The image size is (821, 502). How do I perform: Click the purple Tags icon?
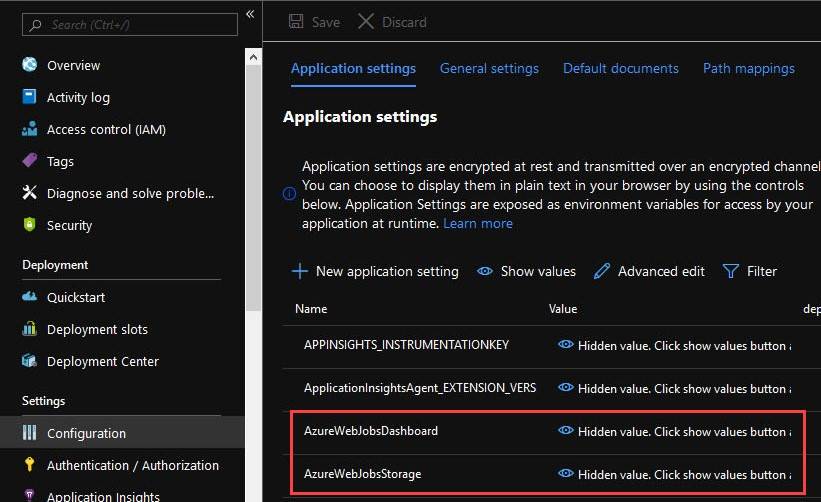click(30, 160)
